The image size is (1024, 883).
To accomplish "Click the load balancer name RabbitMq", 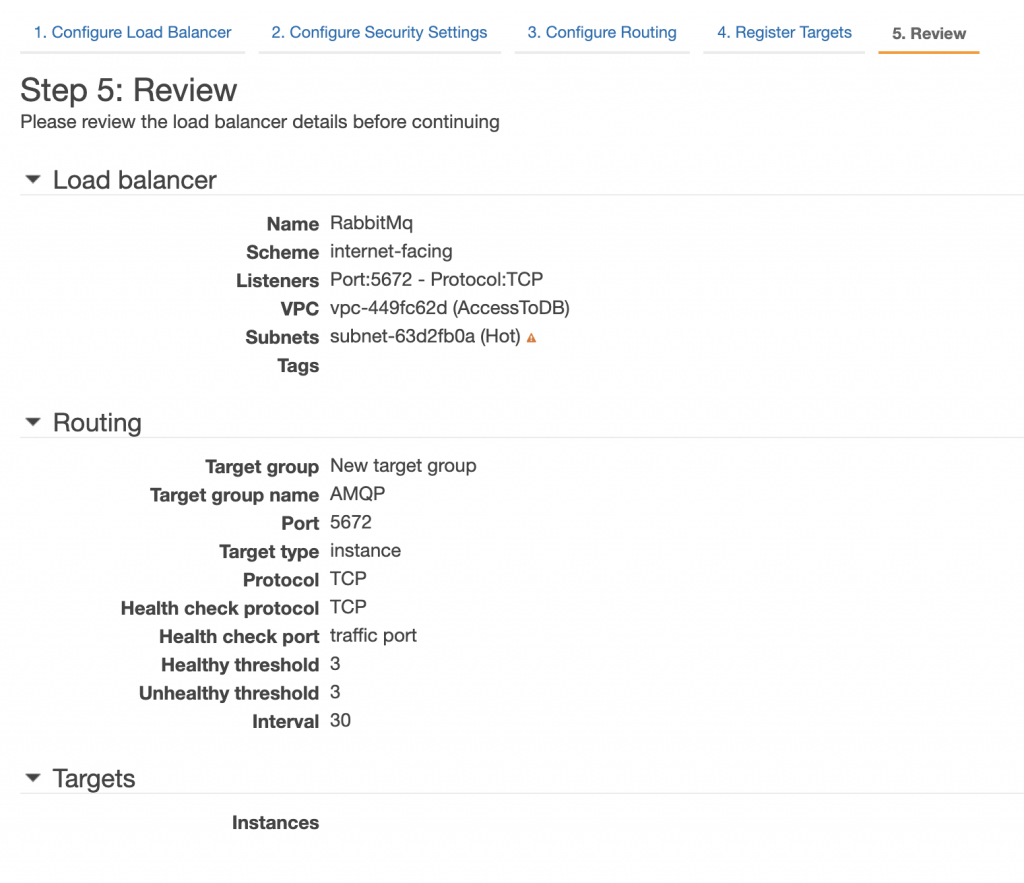I will point(371,223).
